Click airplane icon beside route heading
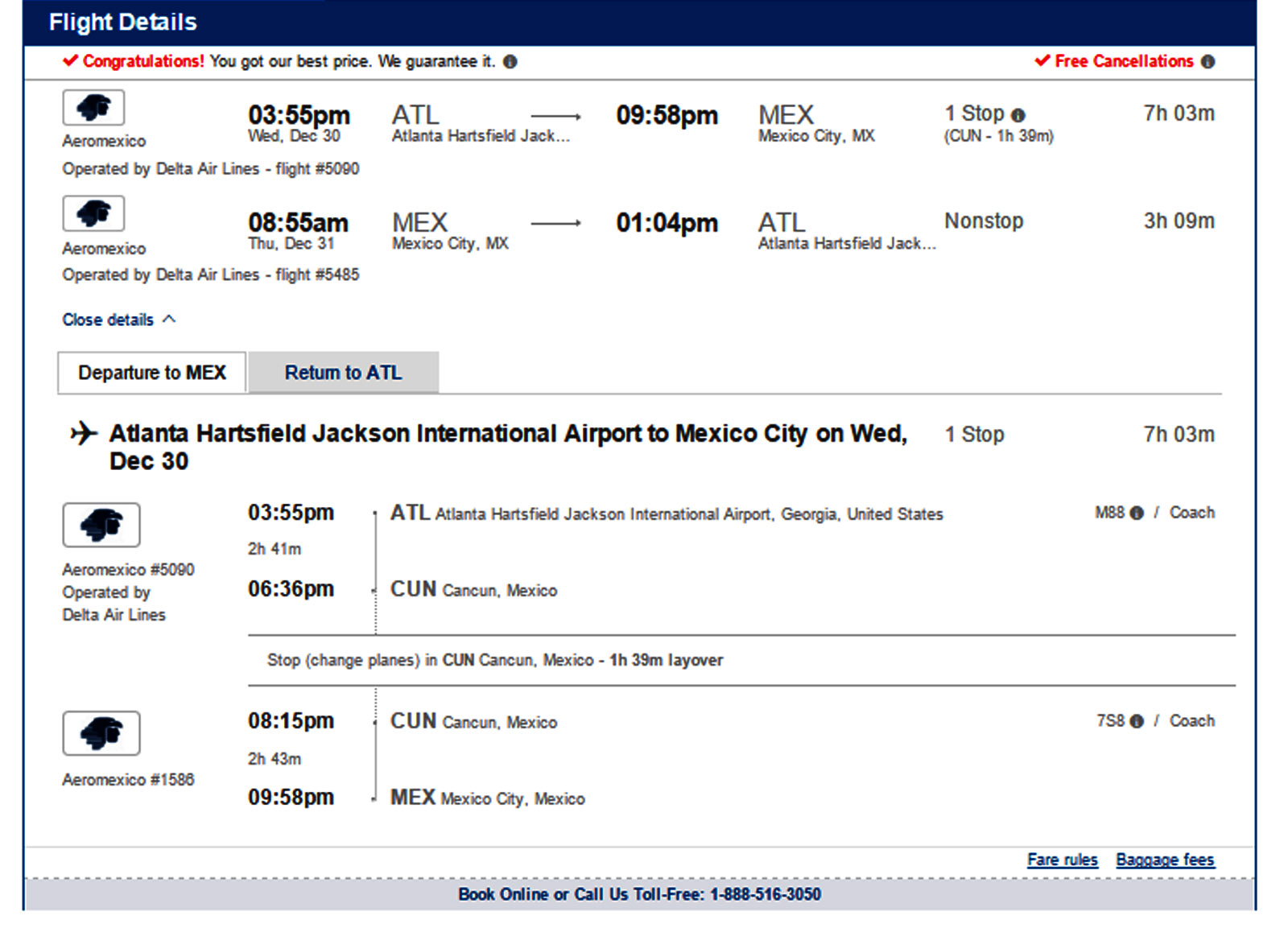 pyautogui.click(x=83, y=434)
